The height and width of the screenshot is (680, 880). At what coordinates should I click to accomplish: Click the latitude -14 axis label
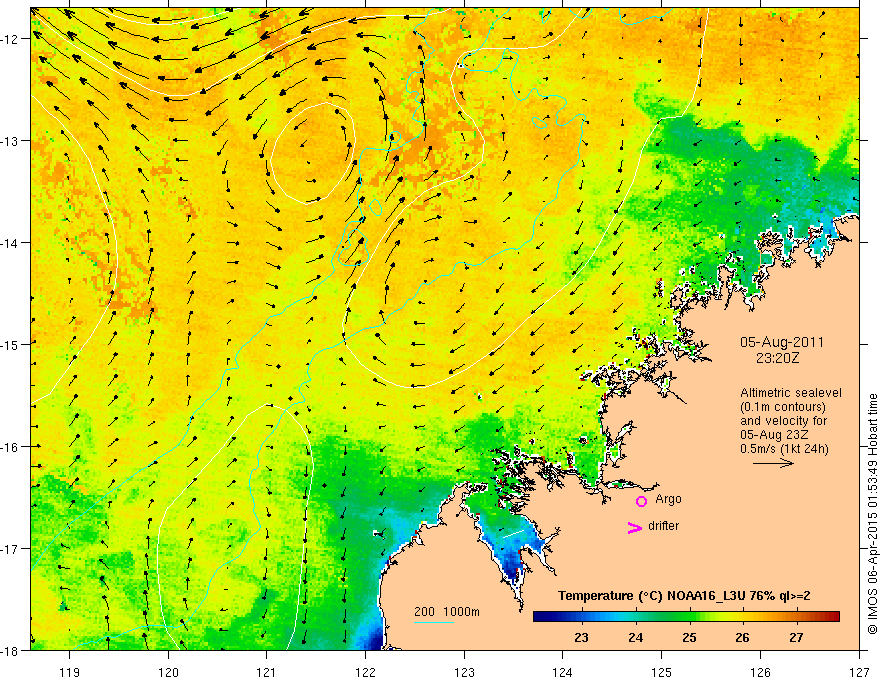(x=11, y=243)
